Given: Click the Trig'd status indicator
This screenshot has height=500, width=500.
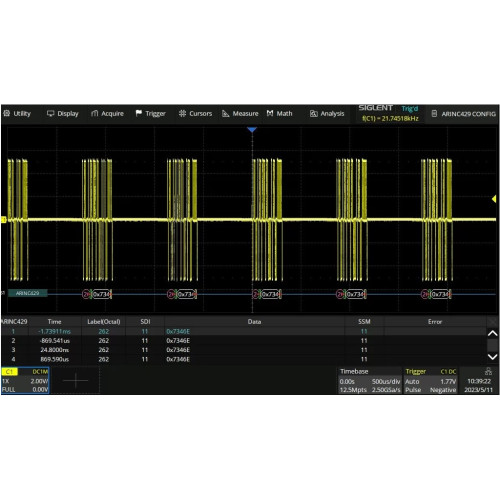Looking at the screenshot, I should (x=410, y=109).
